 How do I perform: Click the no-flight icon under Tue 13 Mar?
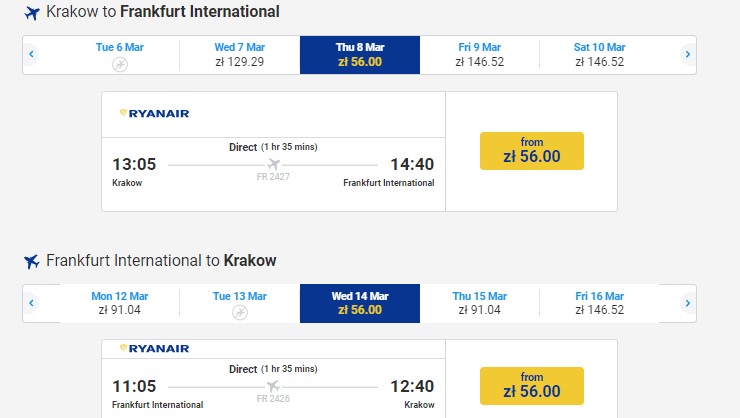click(x=240, y=312)
